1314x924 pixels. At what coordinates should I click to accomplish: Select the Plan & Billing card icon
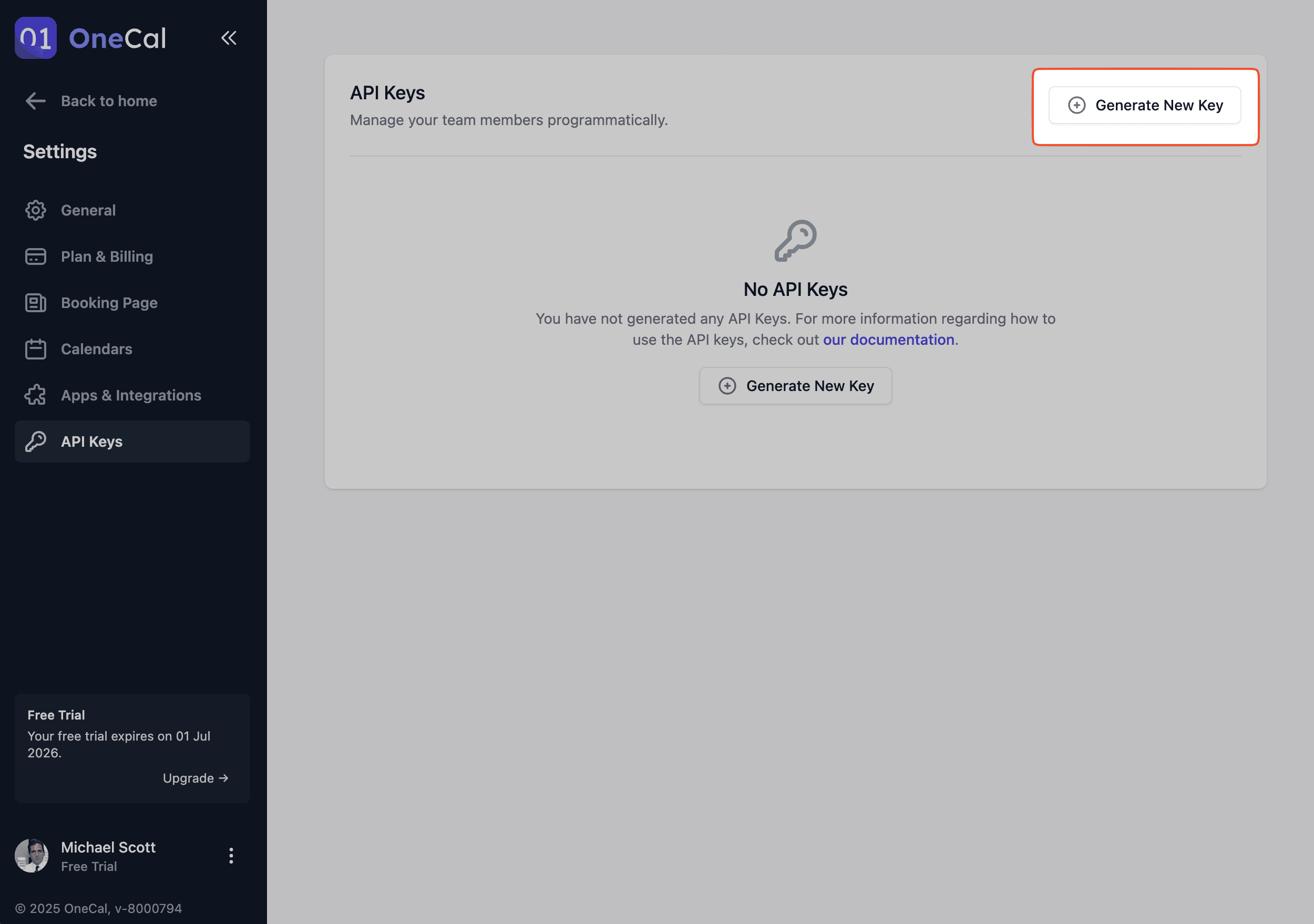(x=36, y=256)
